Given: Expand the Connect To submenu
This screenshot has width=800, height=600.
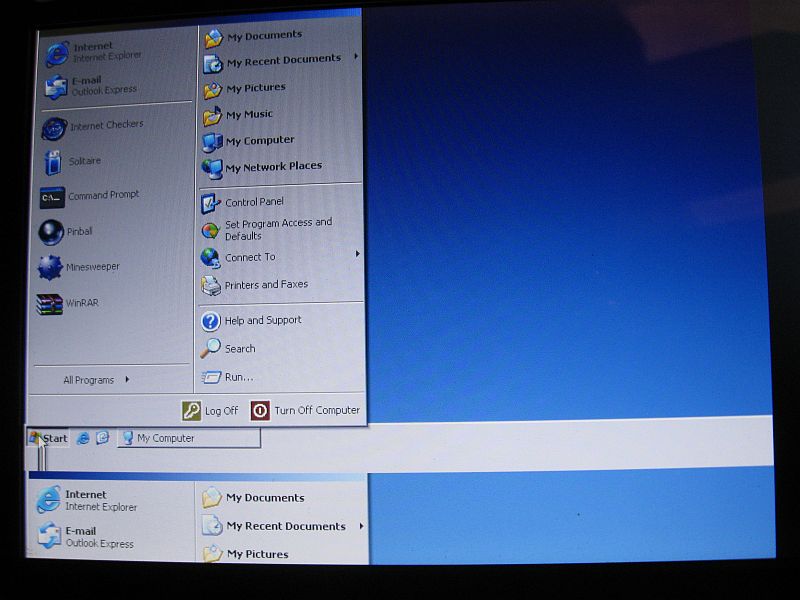Looking at the screenshot, I should tap(357, 254).
